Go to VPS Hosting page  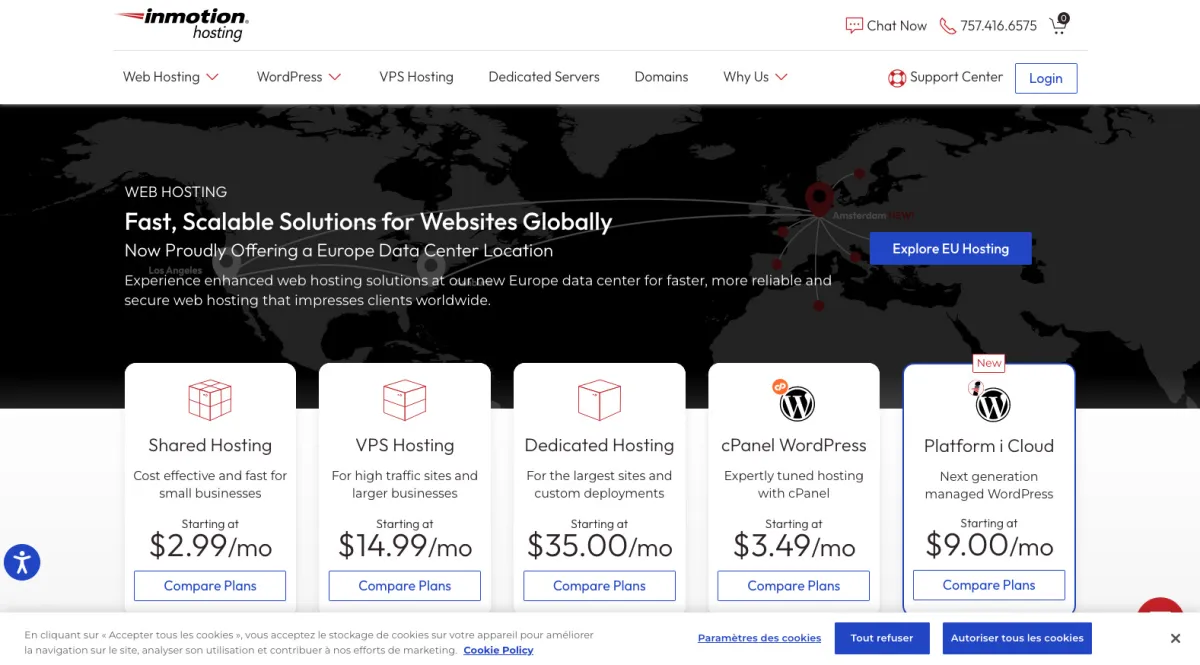(416, 77)
